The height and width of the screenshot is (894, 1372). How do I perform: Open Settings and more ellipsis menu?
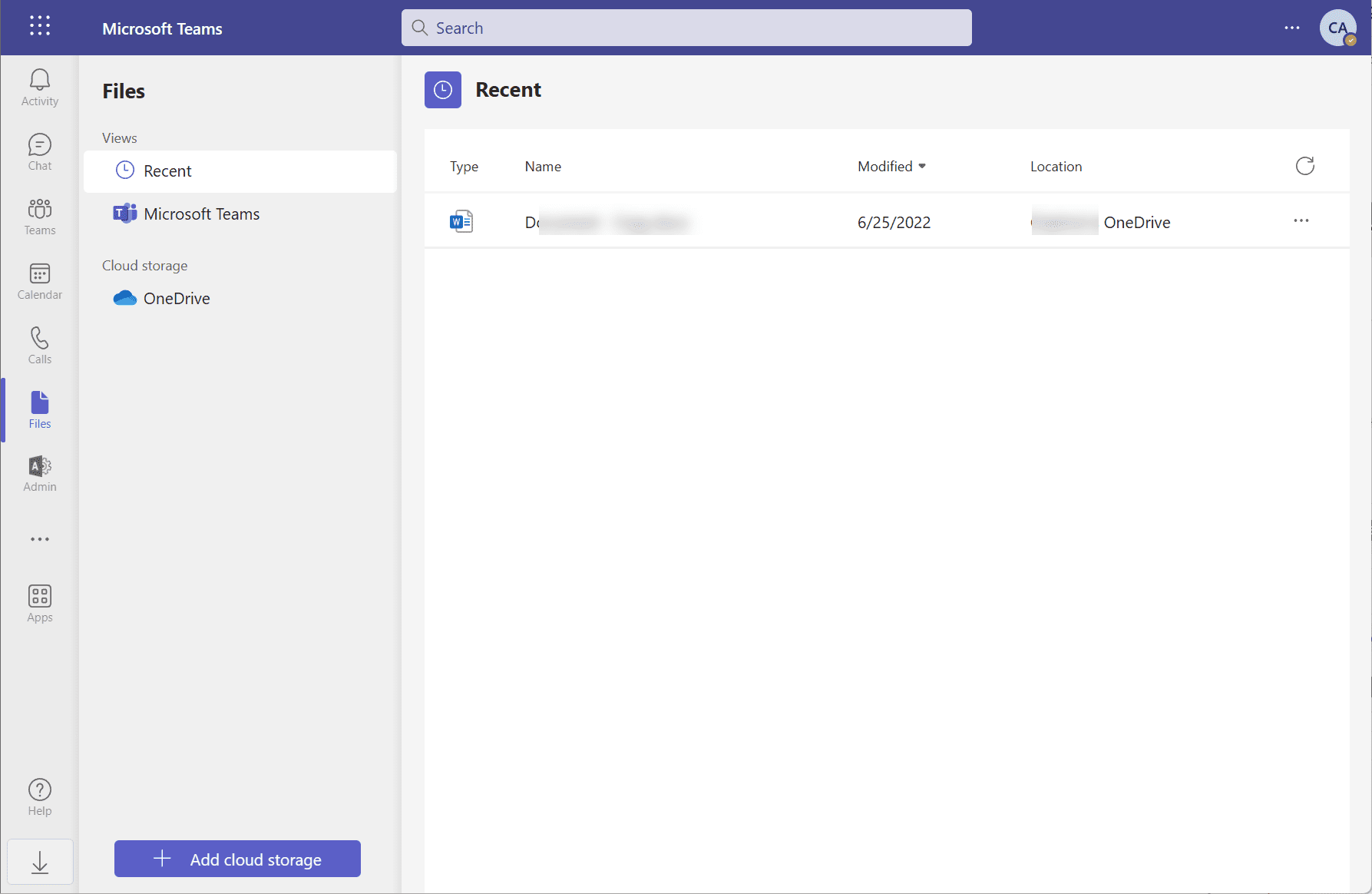tap(1292, 28)
